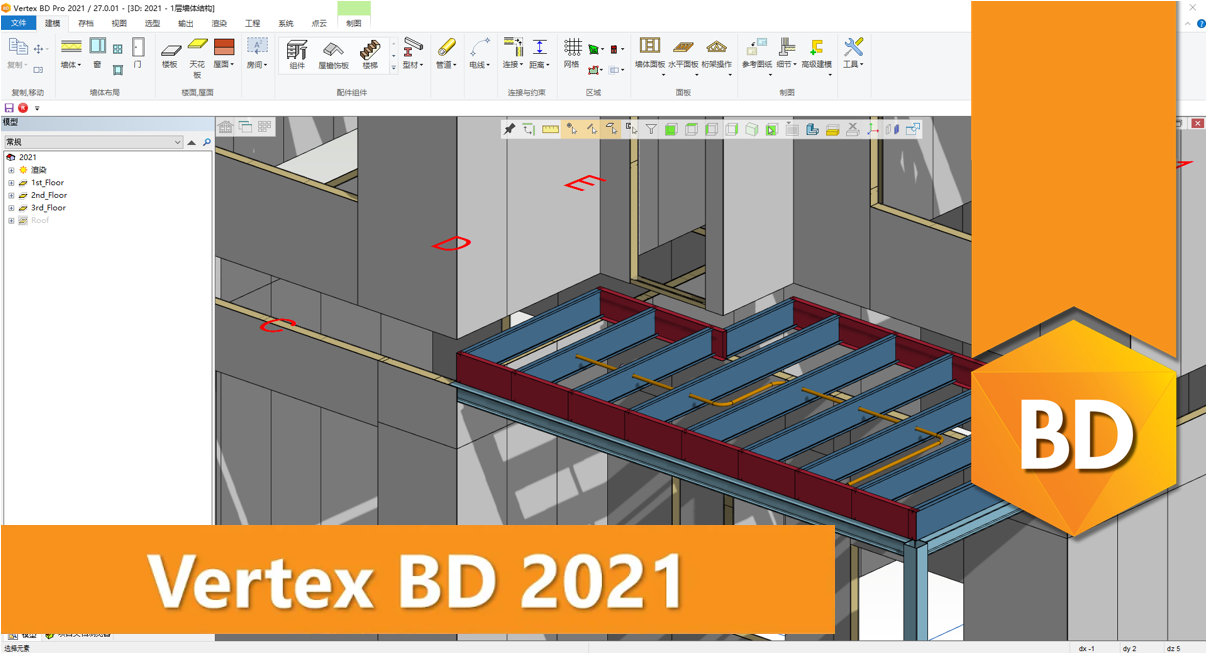The width and height of the screenshot is (1206, 654).
Task: Click the save icon in quick access bar
Action: [9, 107]
